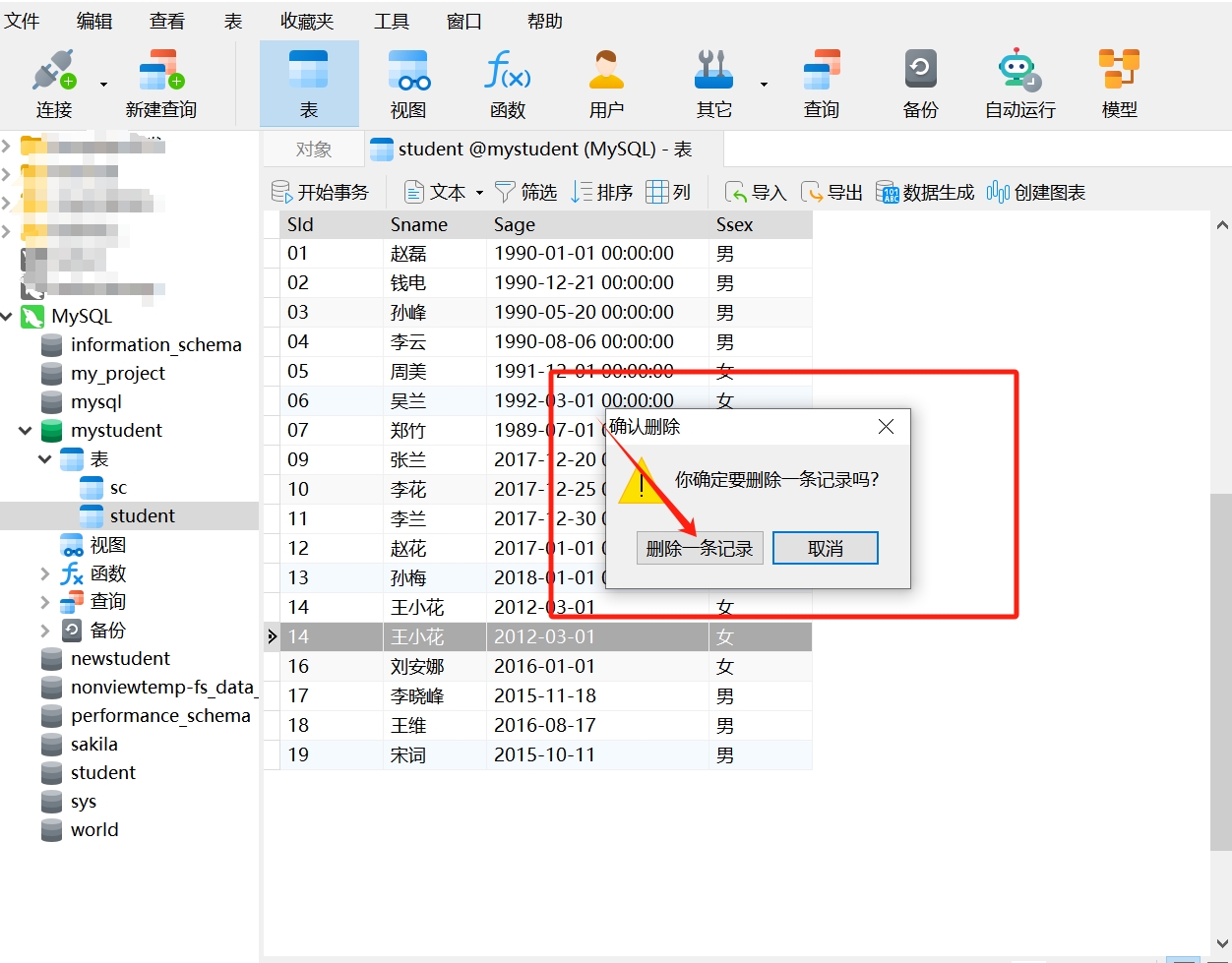Switch to the 对象 tab
1232x963 pixels.
314,150
